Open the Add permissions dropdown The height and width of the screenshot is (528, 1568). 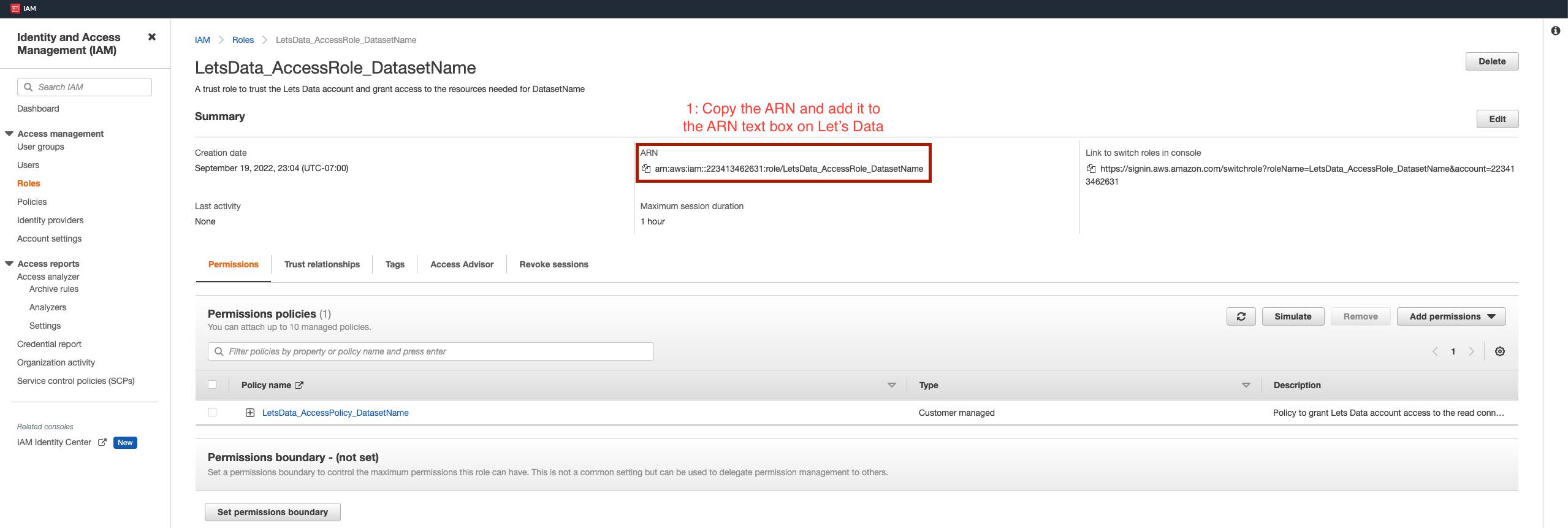1451,316
